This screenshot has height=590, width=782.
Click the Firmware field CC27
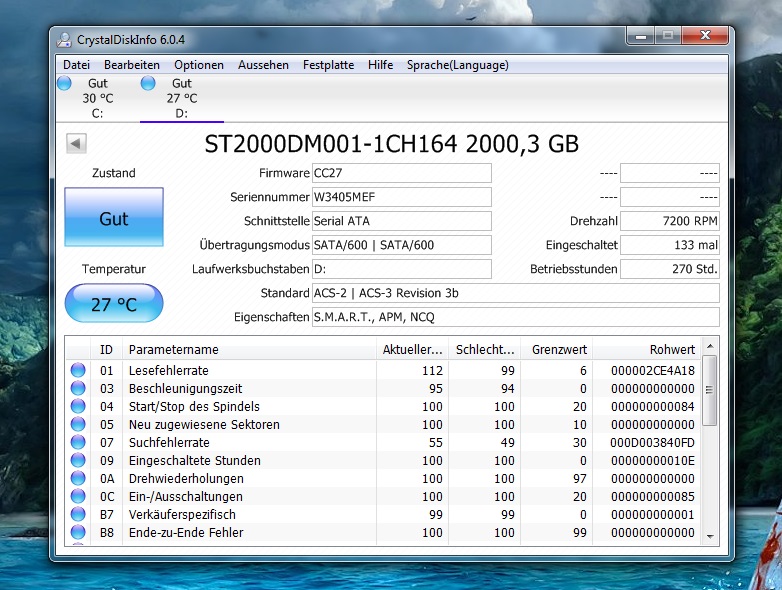tap(401, 173)
